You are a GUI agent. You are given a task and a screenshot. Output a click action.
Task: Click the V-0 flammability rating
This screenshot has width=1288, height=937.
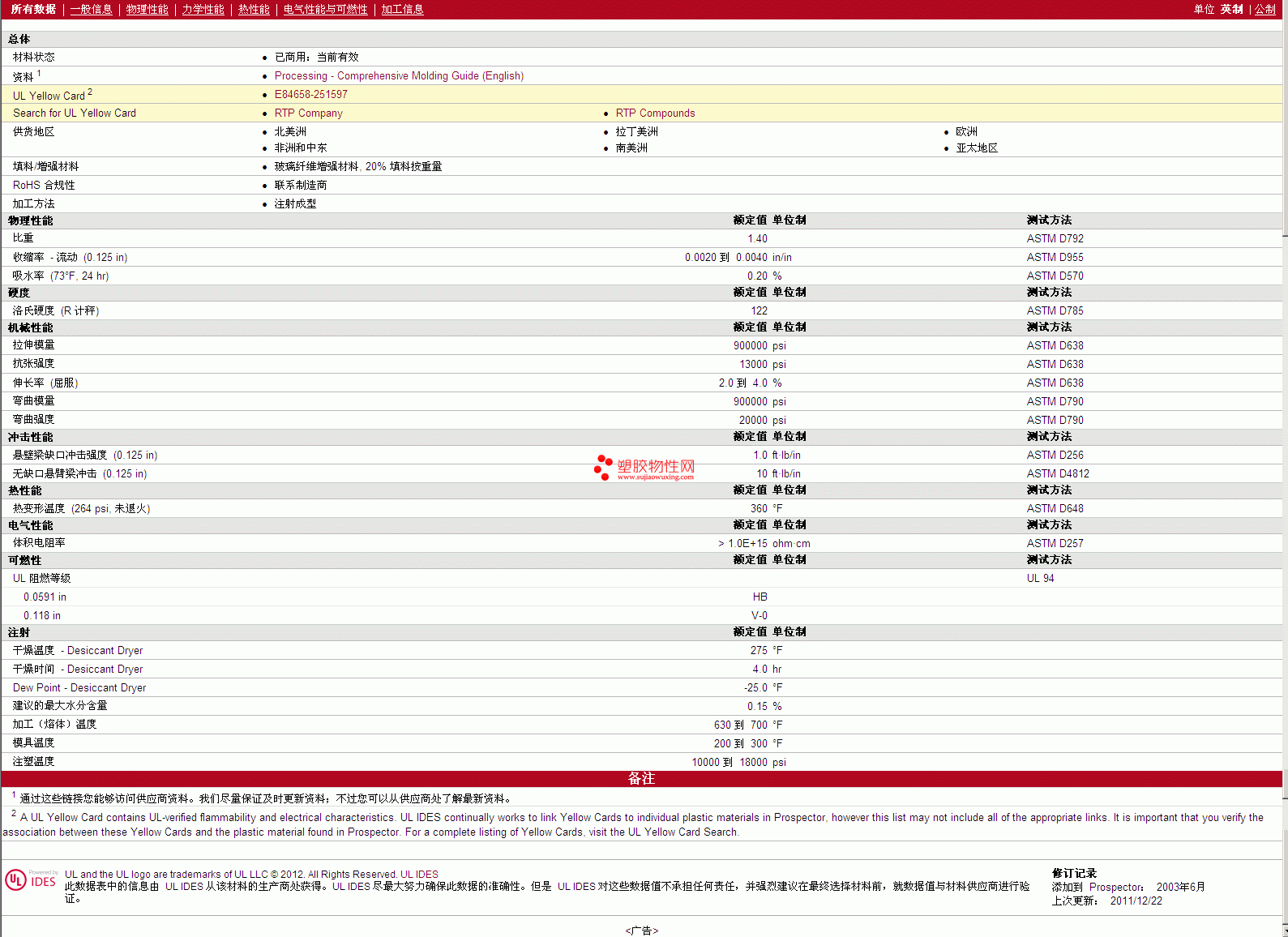click(759, 615)
